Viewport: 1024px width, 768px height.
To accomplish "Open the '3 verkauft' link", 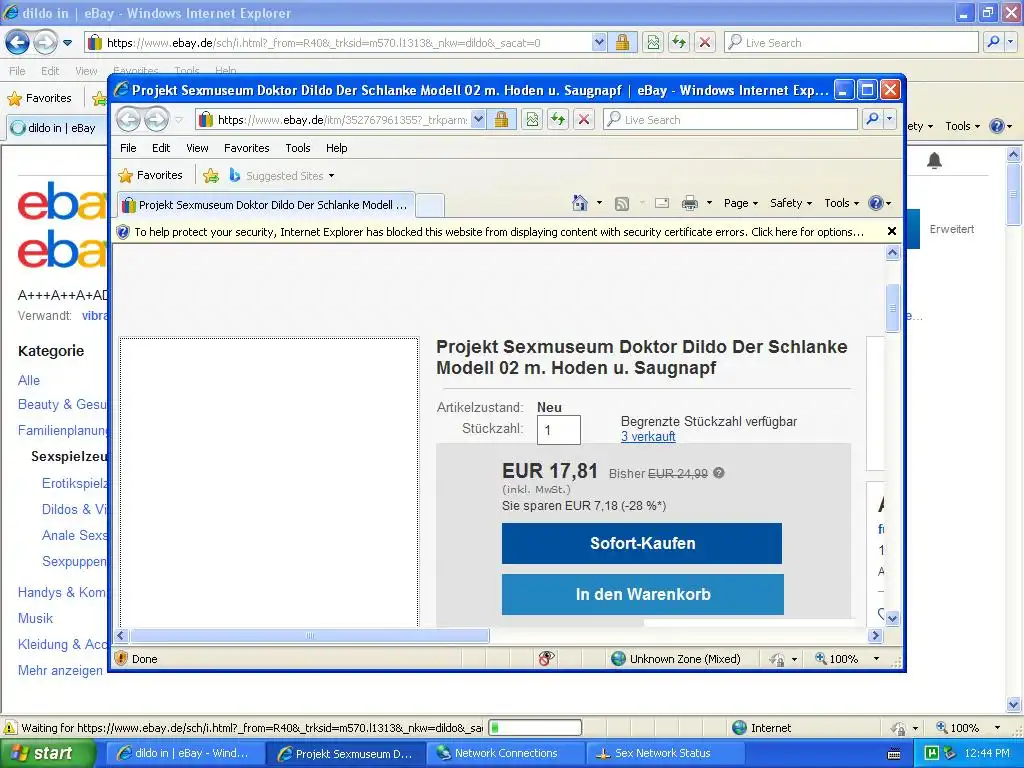I will point(648,436).
